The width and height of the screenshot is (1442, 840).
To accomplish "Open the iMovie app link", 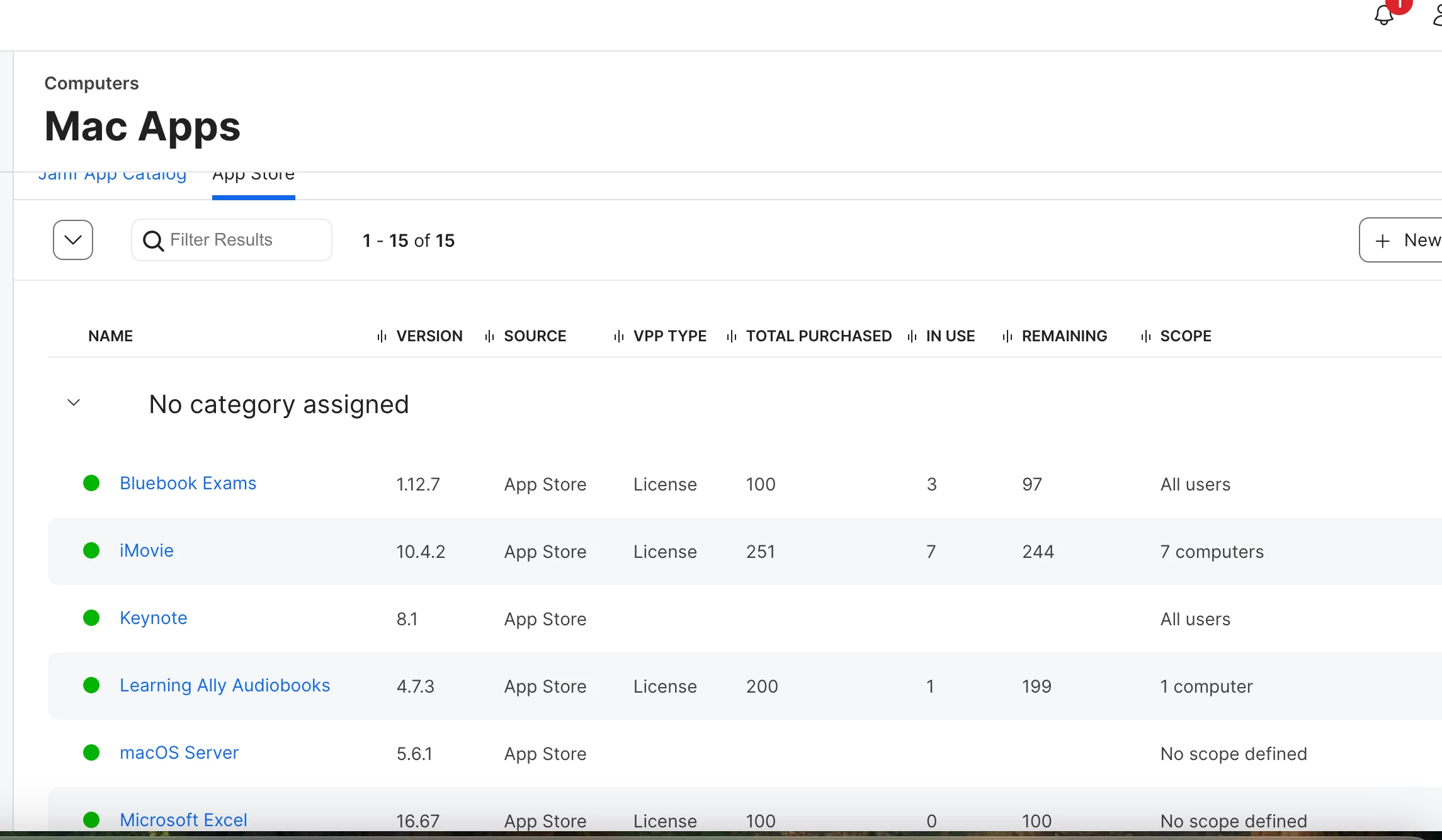I will [147, 550].
